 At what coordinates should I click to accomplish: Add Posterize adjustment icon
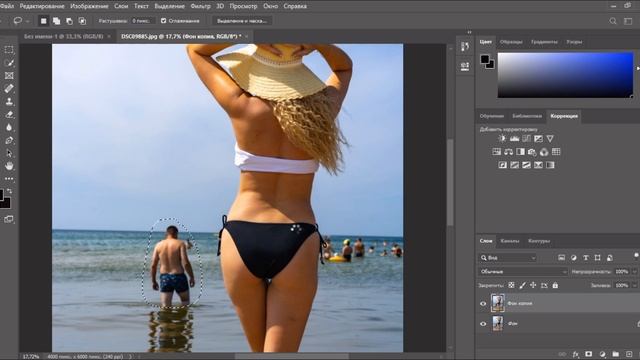click(514, 165)
